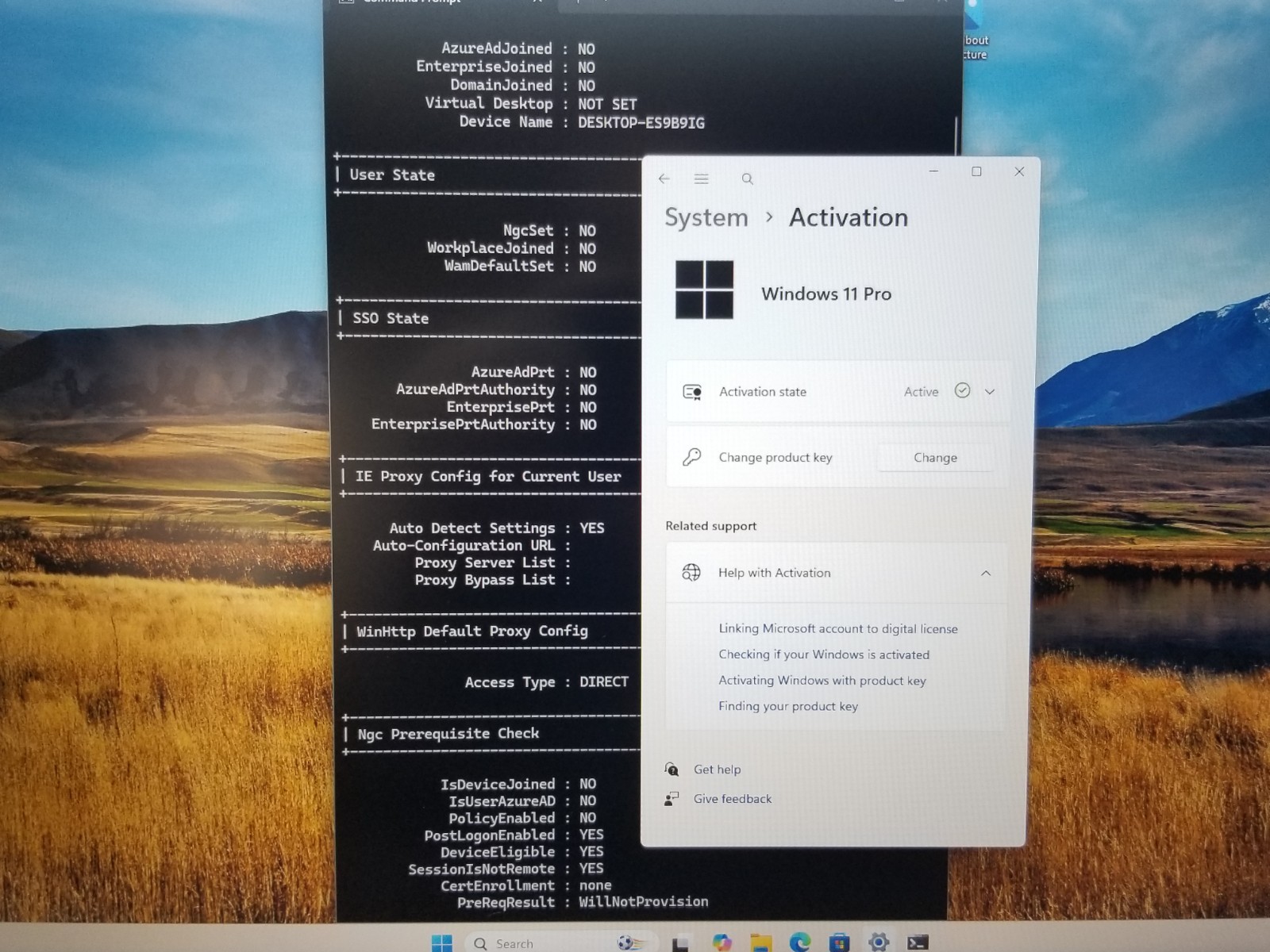The width and height of the screenshot is (1270, 952).
Task: Click the Change product key button
Action: point(935,458)
